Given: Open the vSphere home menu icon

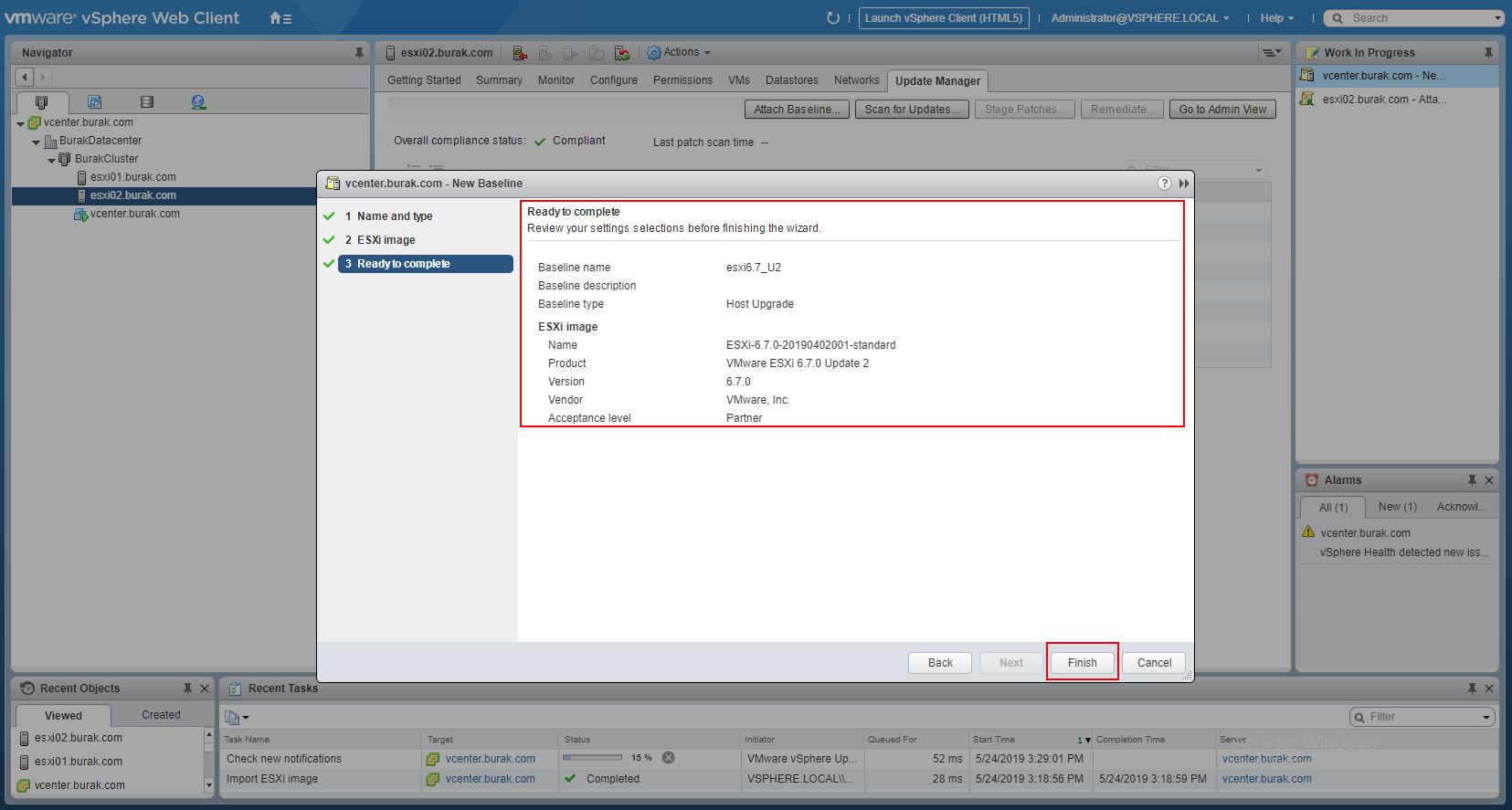Looking at the screenshot, I should coord(280,18).
